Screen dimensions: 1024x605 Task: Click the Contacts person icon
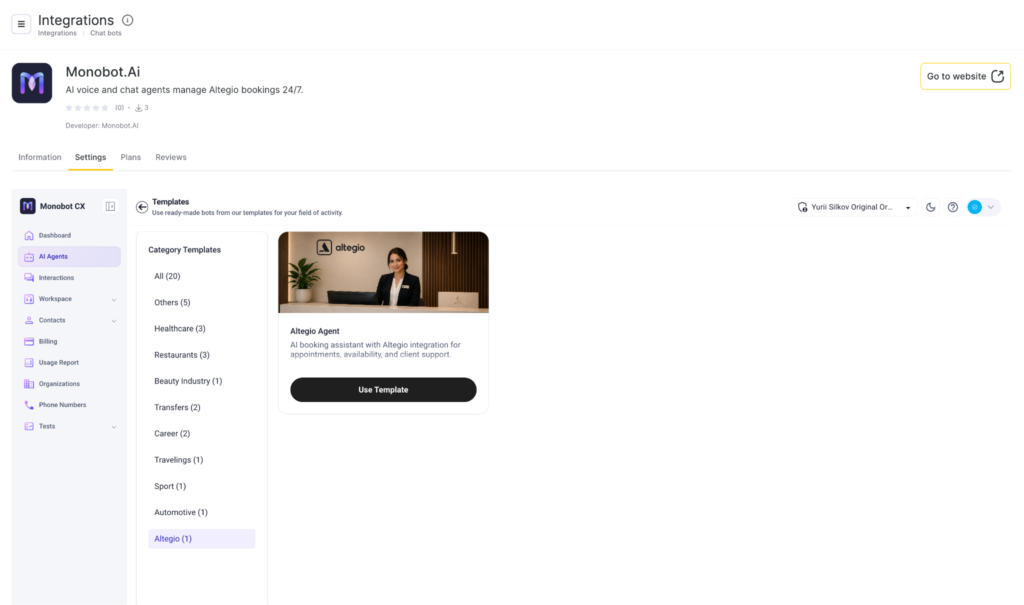tap(29, 320)
